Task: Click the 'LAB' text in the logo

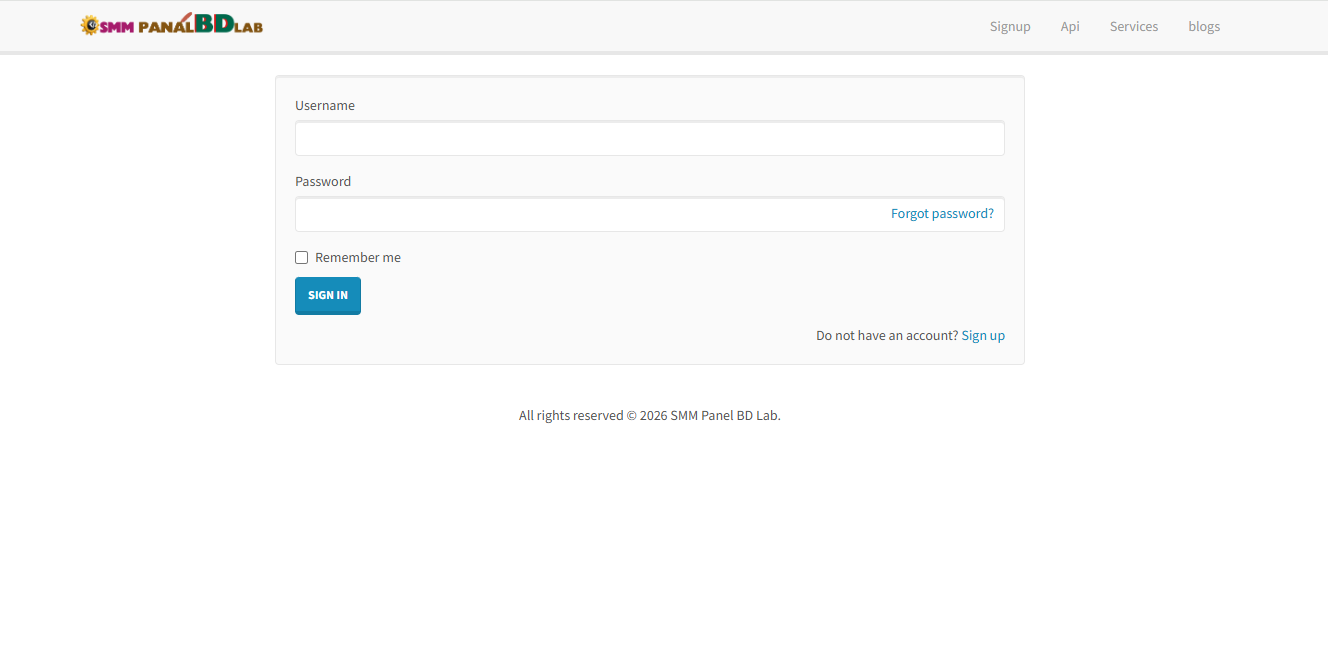Action: 249,28
